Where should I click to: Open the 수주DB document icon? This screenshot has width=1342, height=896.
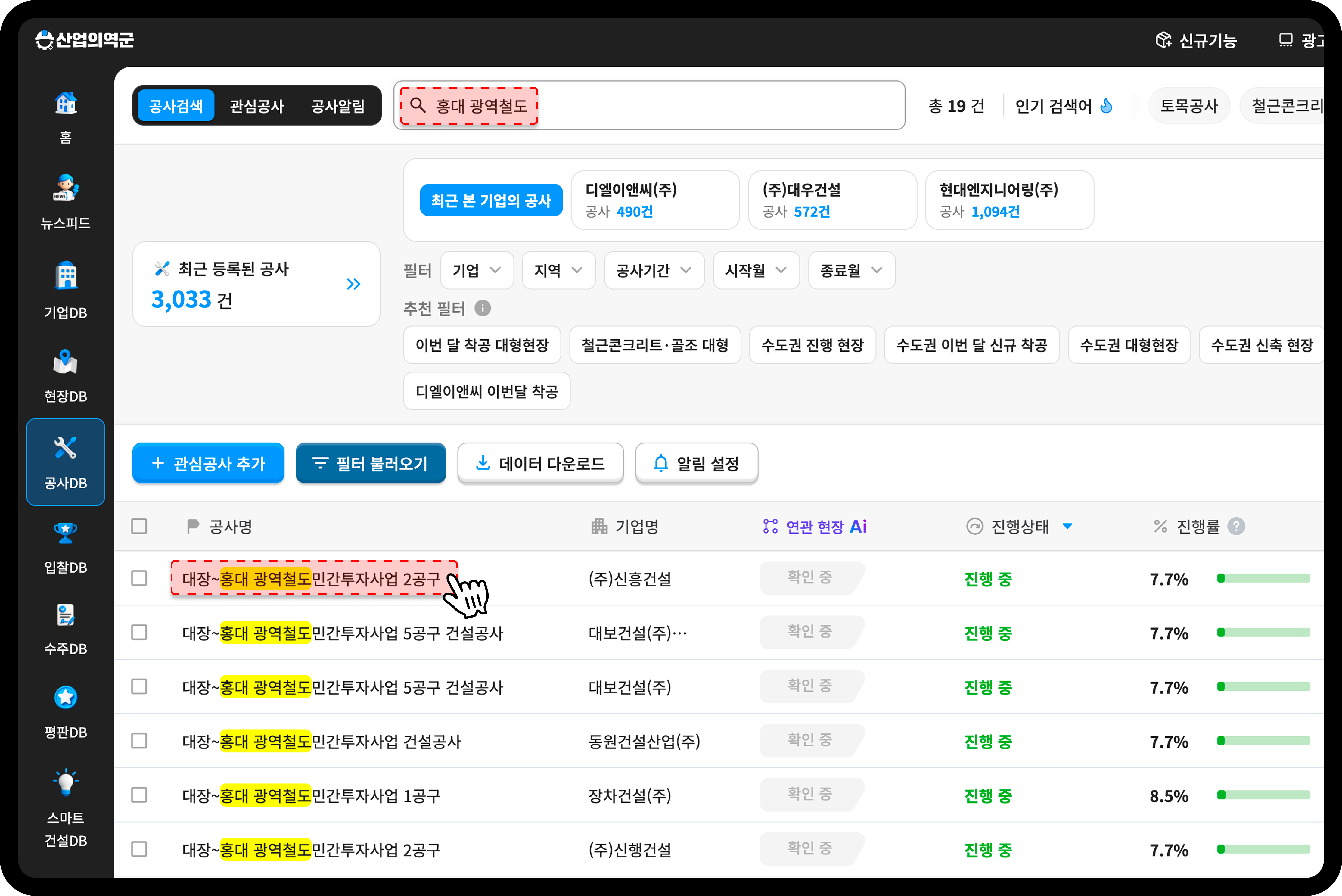pos(66,615)
